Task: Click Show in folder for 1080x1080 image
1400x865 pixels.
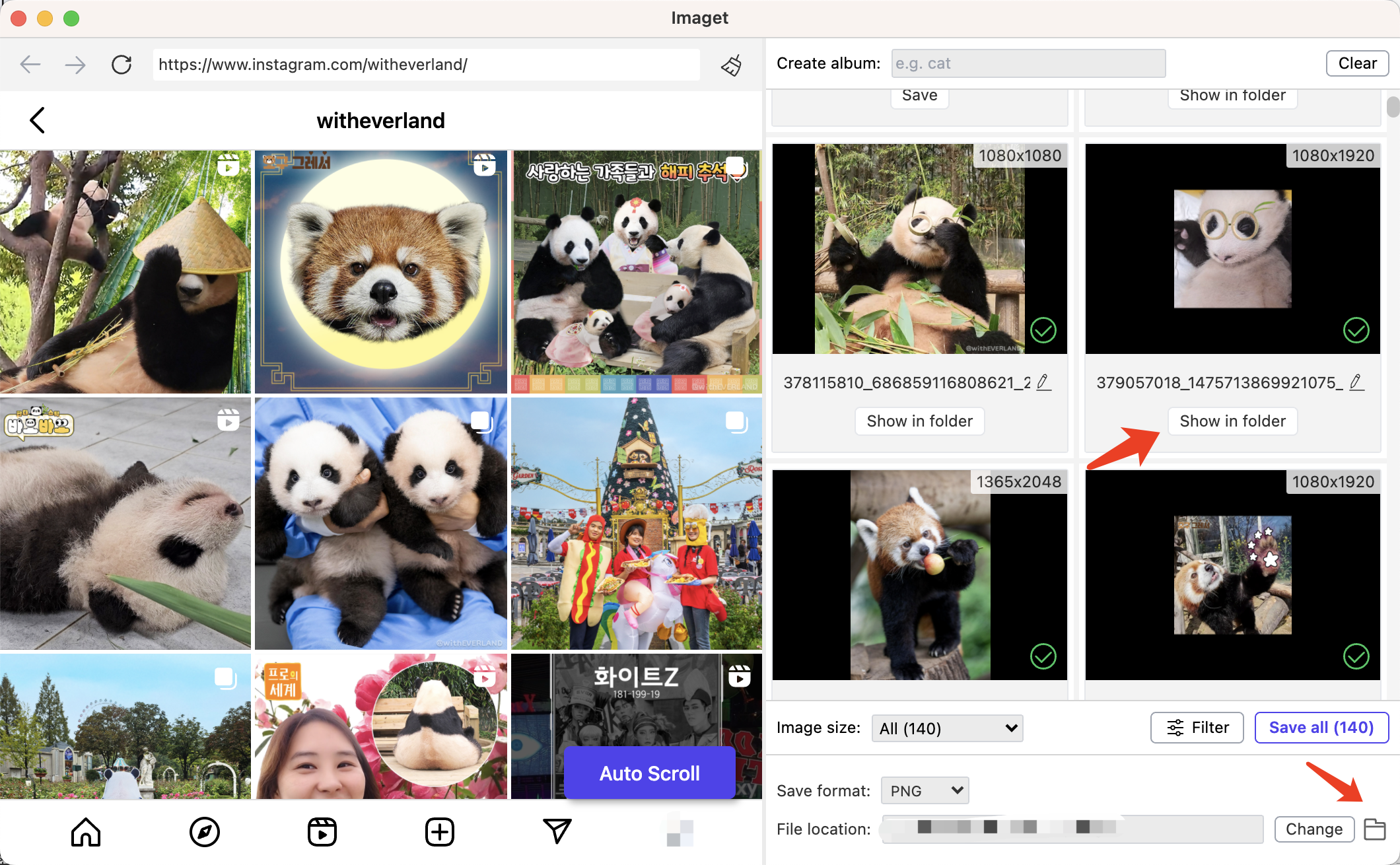Action: 920,420
